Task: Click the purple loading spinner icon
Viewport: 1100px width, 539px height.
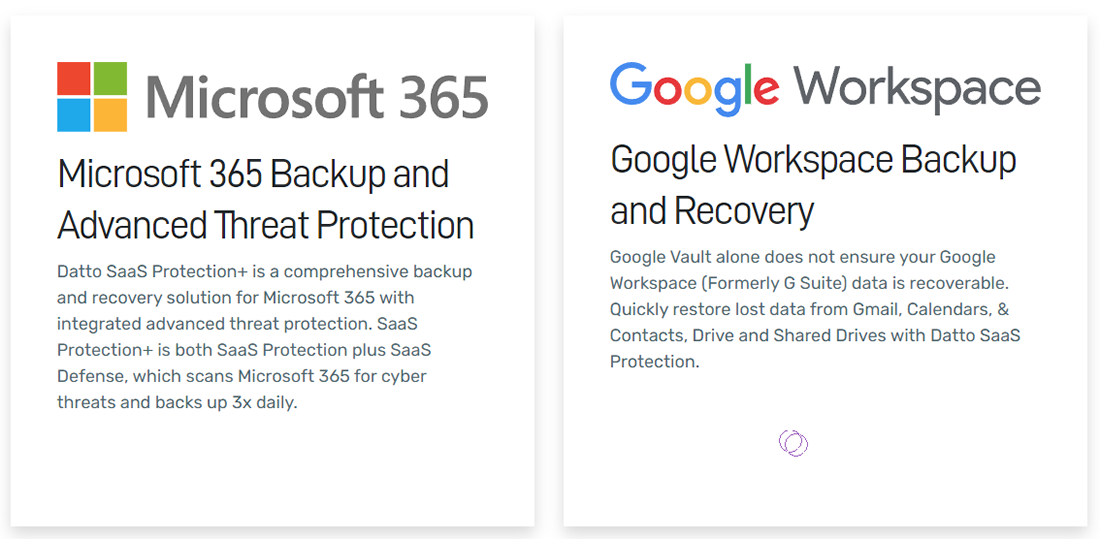Action: (793, 443)
